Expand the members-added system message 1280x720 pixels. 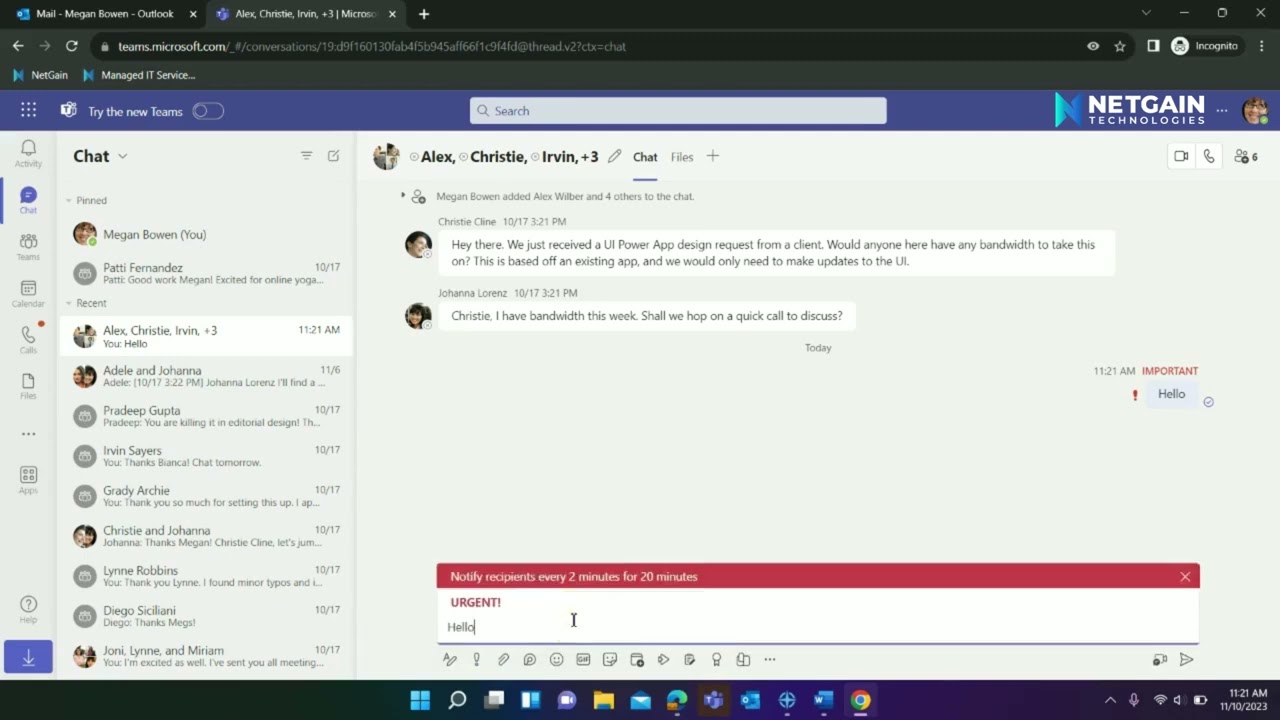click(x=403, y=196)
